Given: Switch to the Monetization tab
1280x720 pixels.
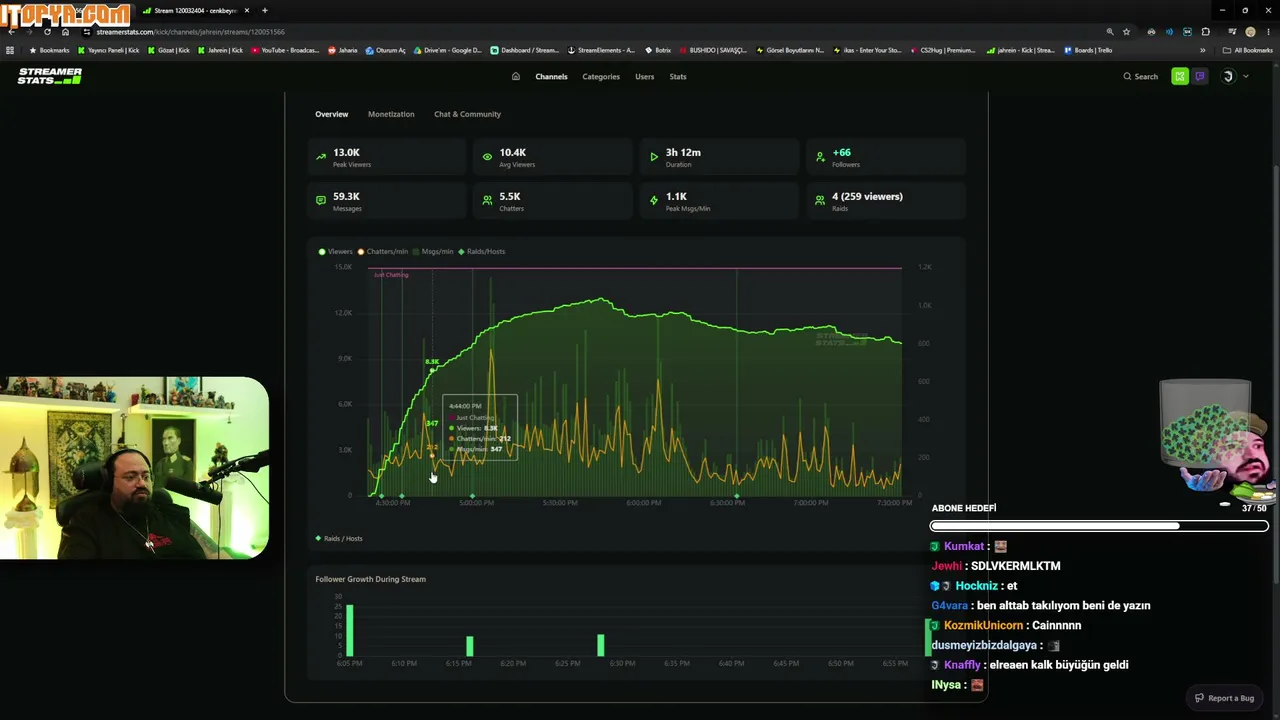Looking at the screenshot, I should point(391,114).
